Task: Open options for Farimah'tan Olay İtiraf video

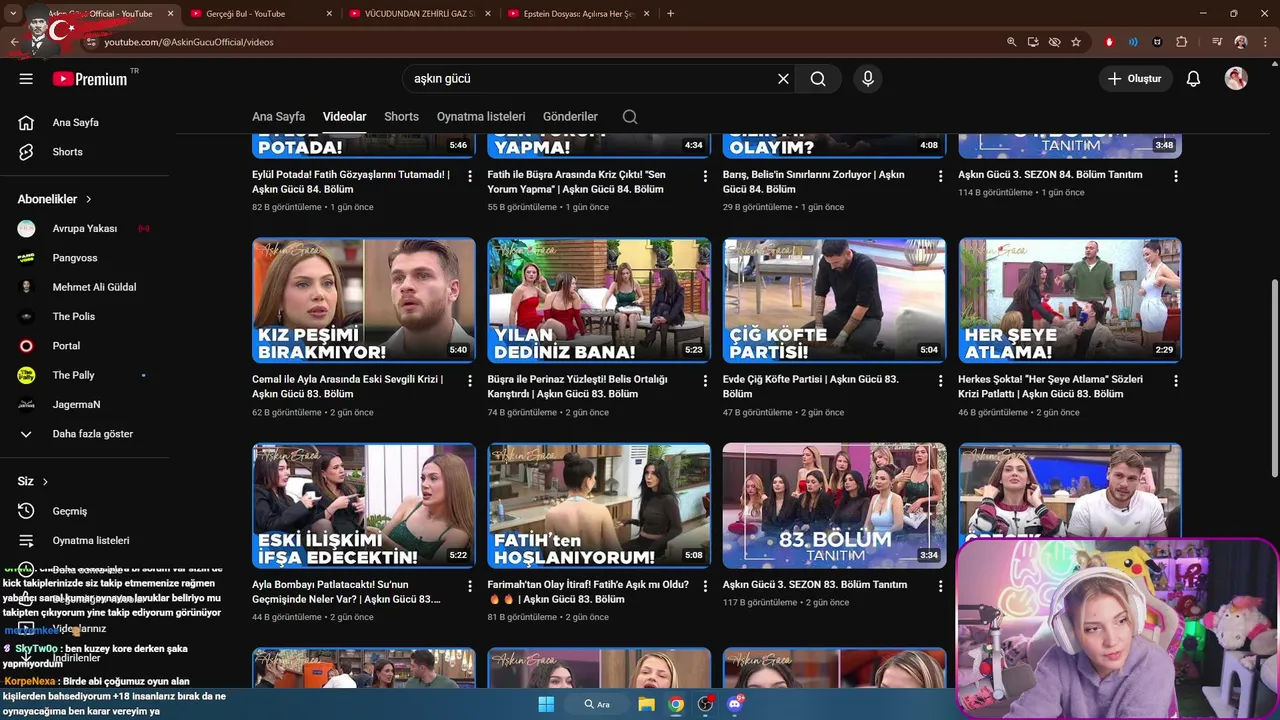Action: pyautogui.click(x=705, y=586)
